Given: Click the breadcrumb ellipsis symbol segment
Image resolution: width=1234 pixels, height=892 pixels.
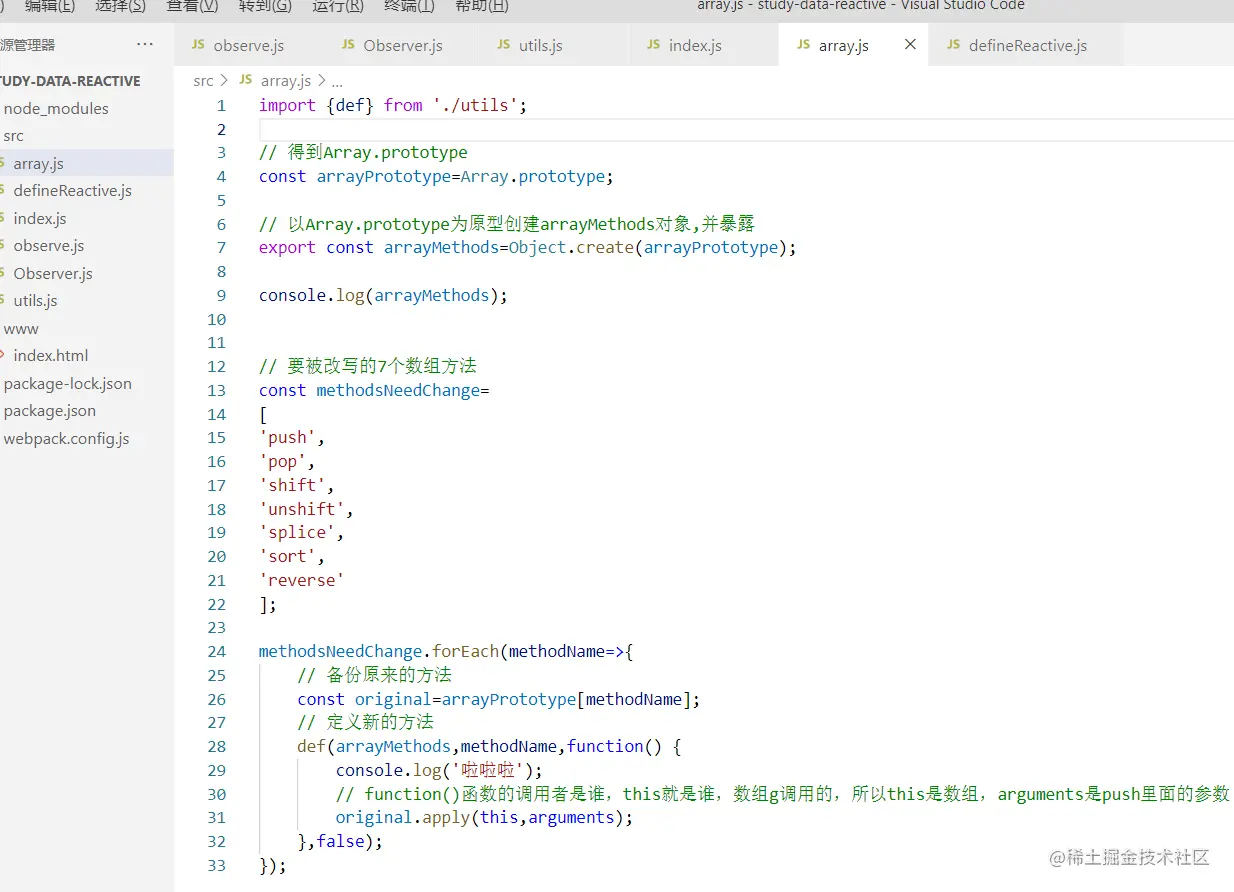Looking at the screenshot, I should pos(337,81).
